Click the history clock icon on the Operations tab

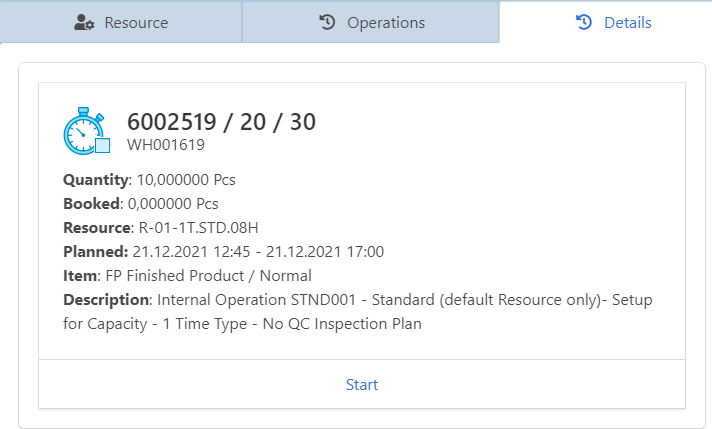[327, 22]
